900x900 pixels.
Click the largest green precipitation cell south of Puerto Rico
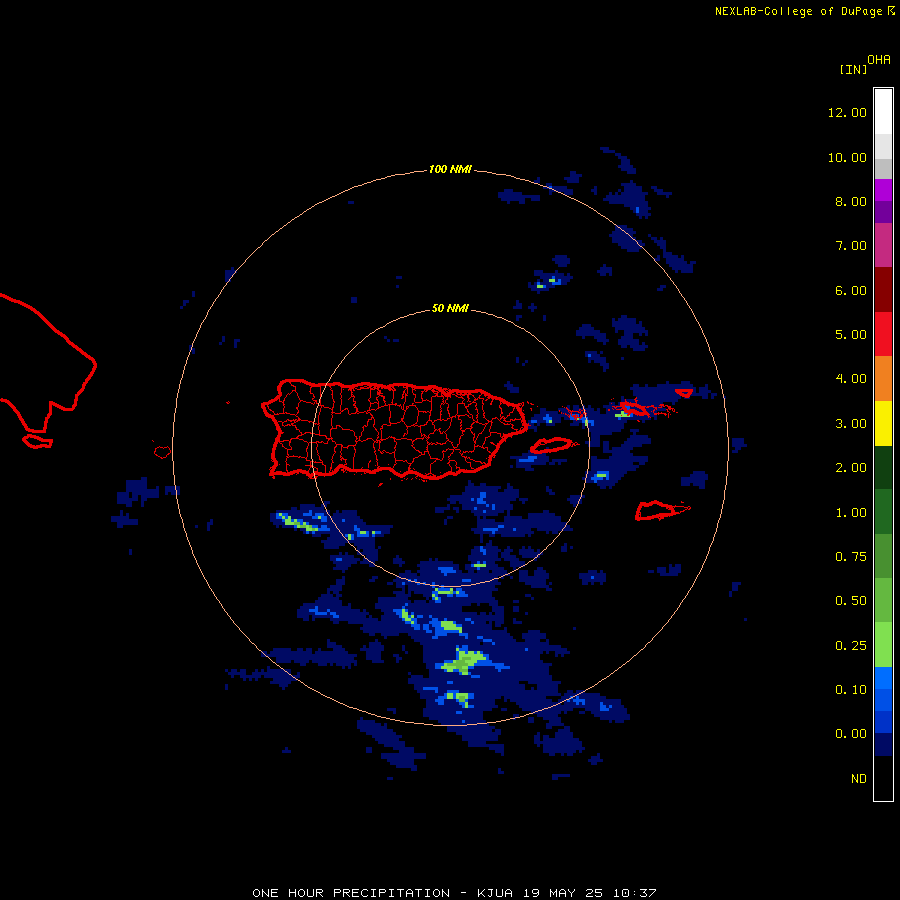466,661
